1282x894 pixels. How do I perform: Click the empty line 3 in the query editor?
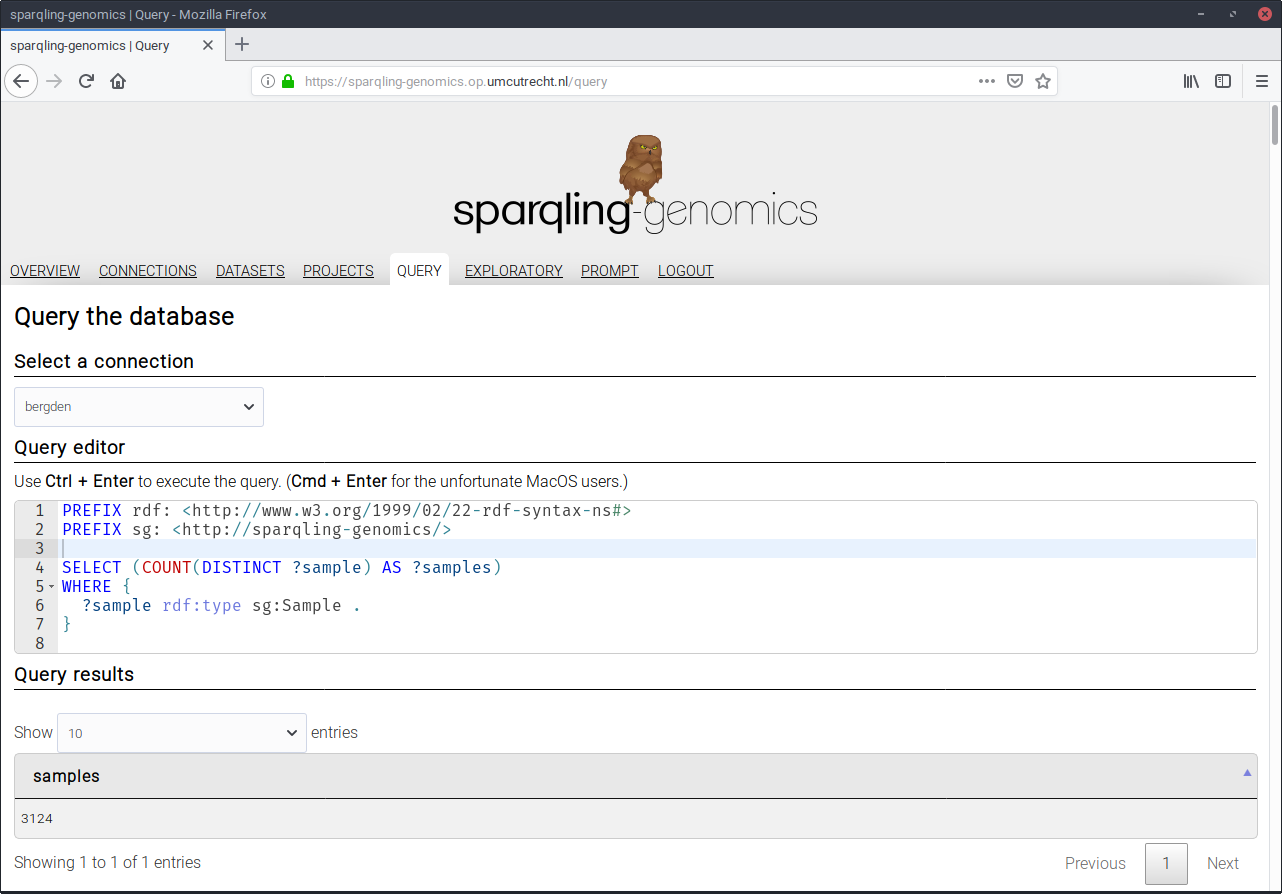pyautogui.click(x=657, y=548)
